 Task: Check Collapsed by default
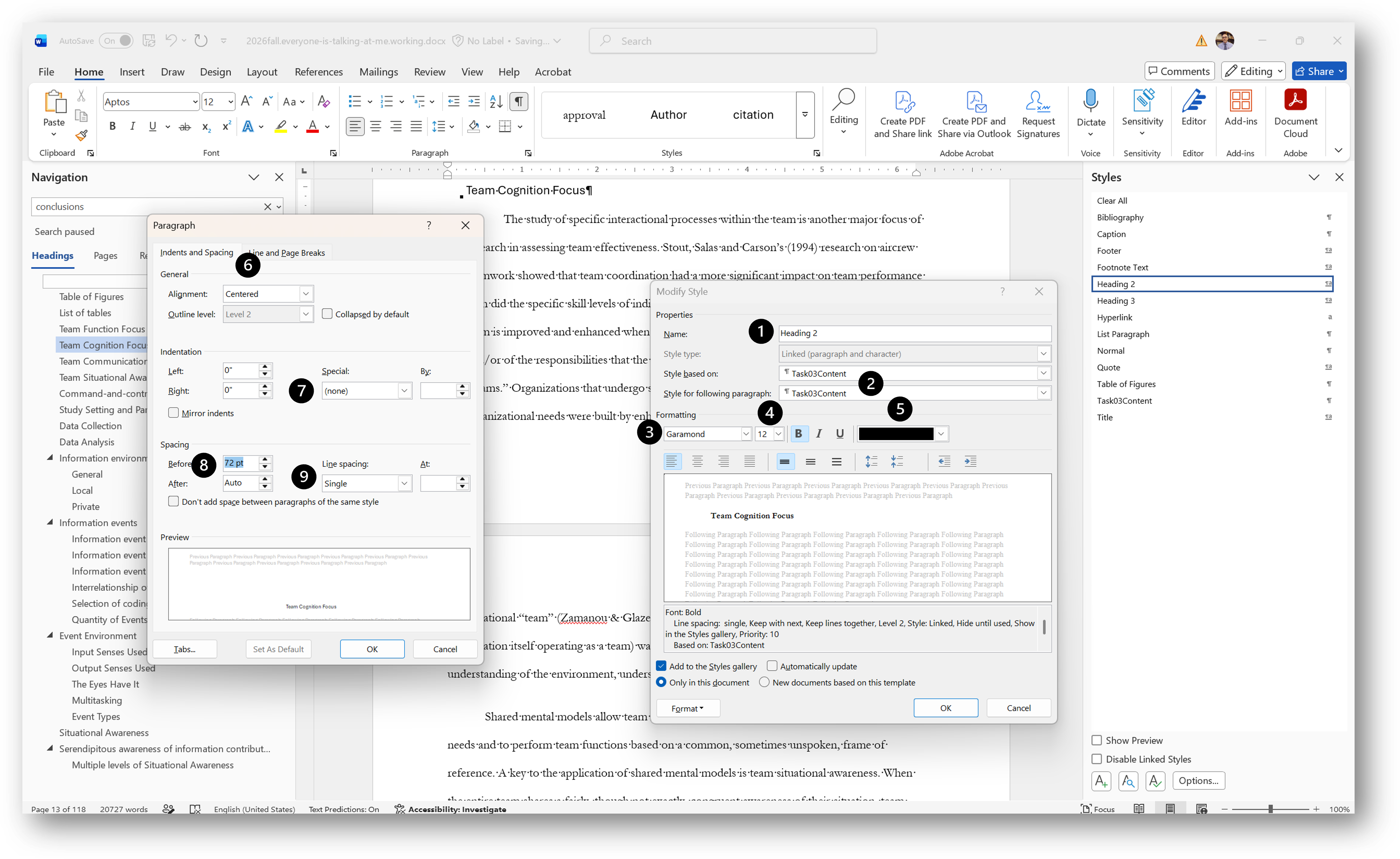click(327, 314)
